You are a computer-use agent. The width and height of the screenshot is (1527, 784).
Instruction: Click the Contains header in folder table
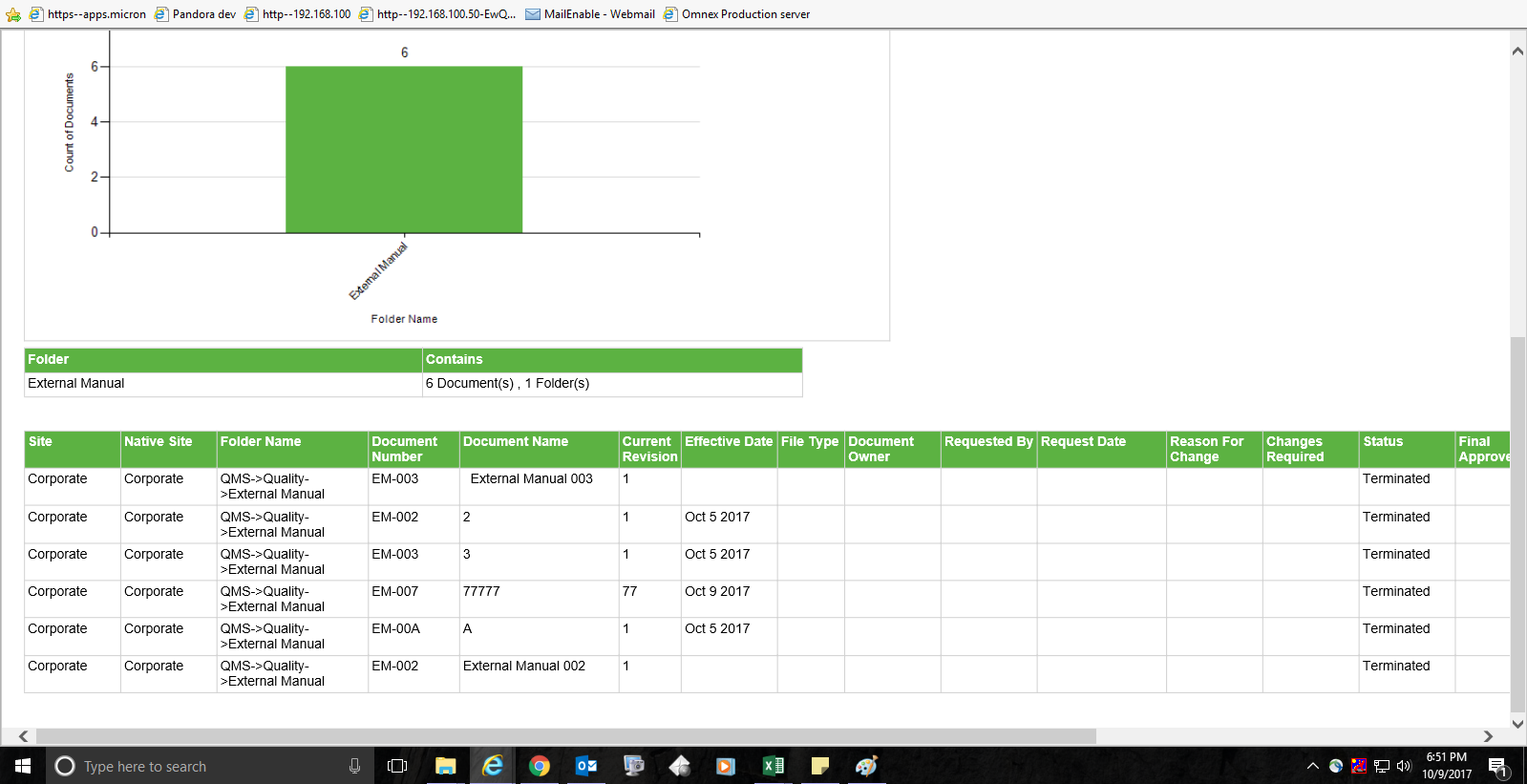[612, 360]
